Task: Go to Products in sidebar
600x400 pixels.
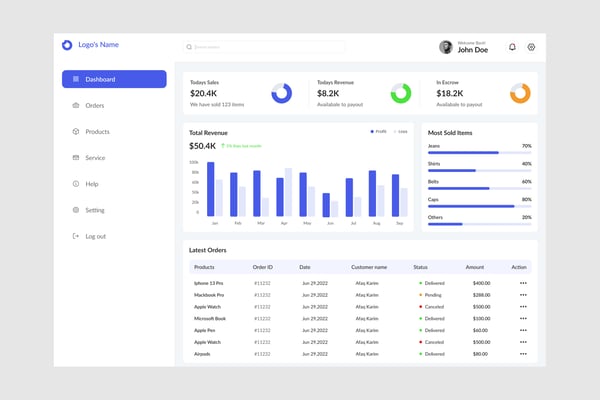Action: point(97,131)
